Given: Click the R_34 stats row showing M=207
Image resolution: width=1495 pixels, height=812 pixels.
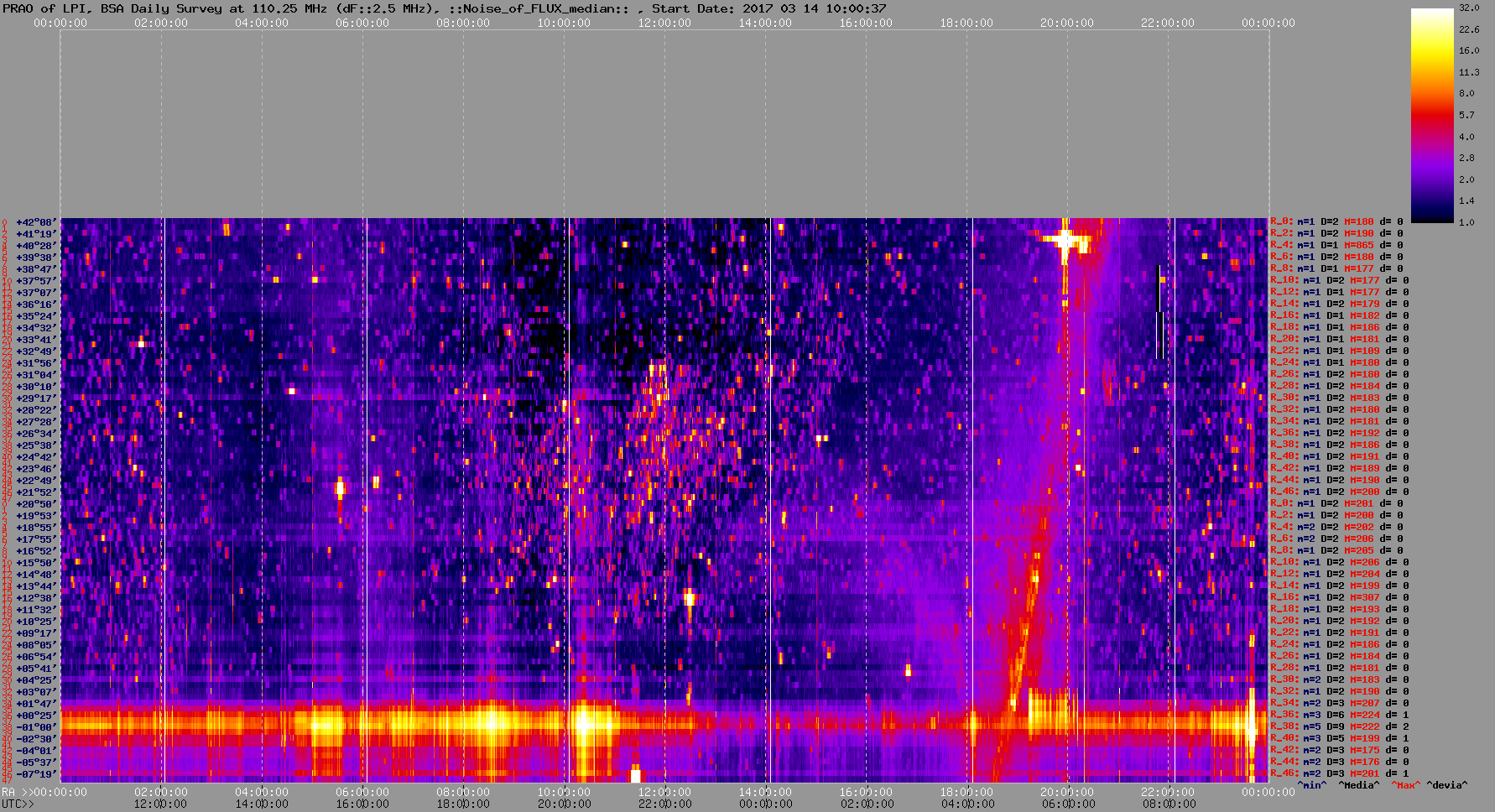Looking at the screenshot, I should pos(1339,703).
